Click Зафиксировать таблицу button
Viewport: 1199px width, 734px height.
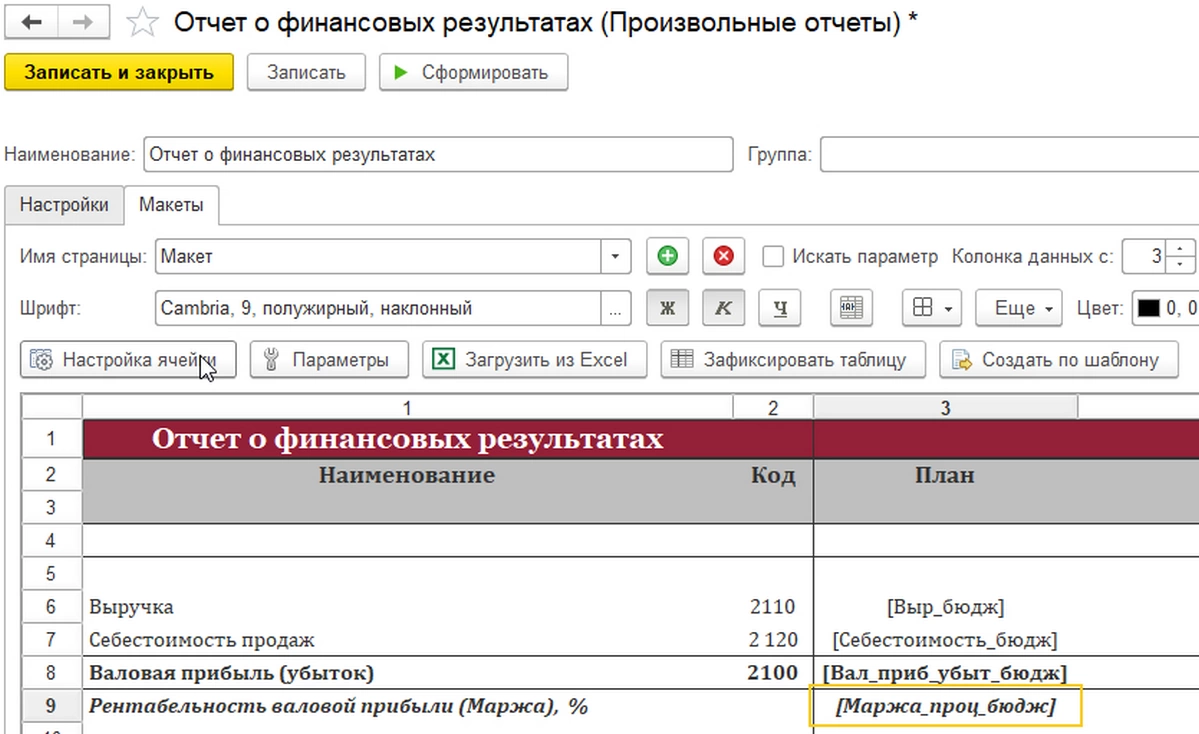coord(793,359)
